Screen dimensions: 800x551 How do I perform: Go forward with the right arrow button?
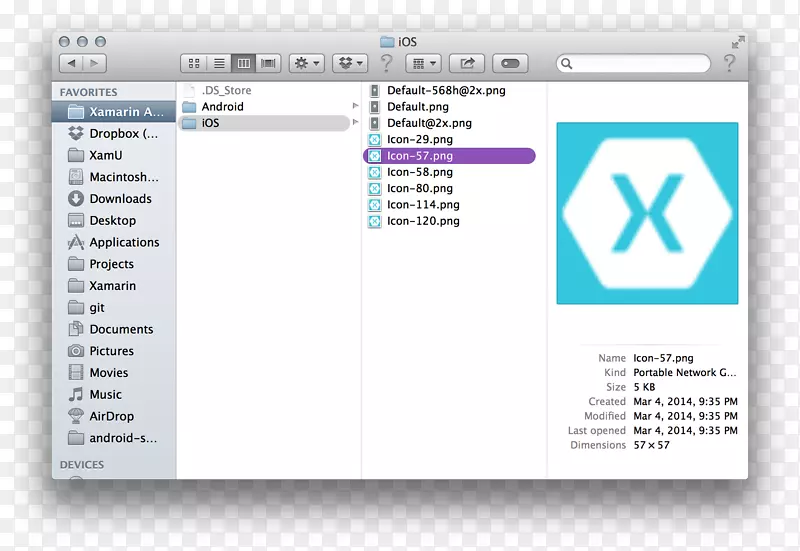(94, 63)
